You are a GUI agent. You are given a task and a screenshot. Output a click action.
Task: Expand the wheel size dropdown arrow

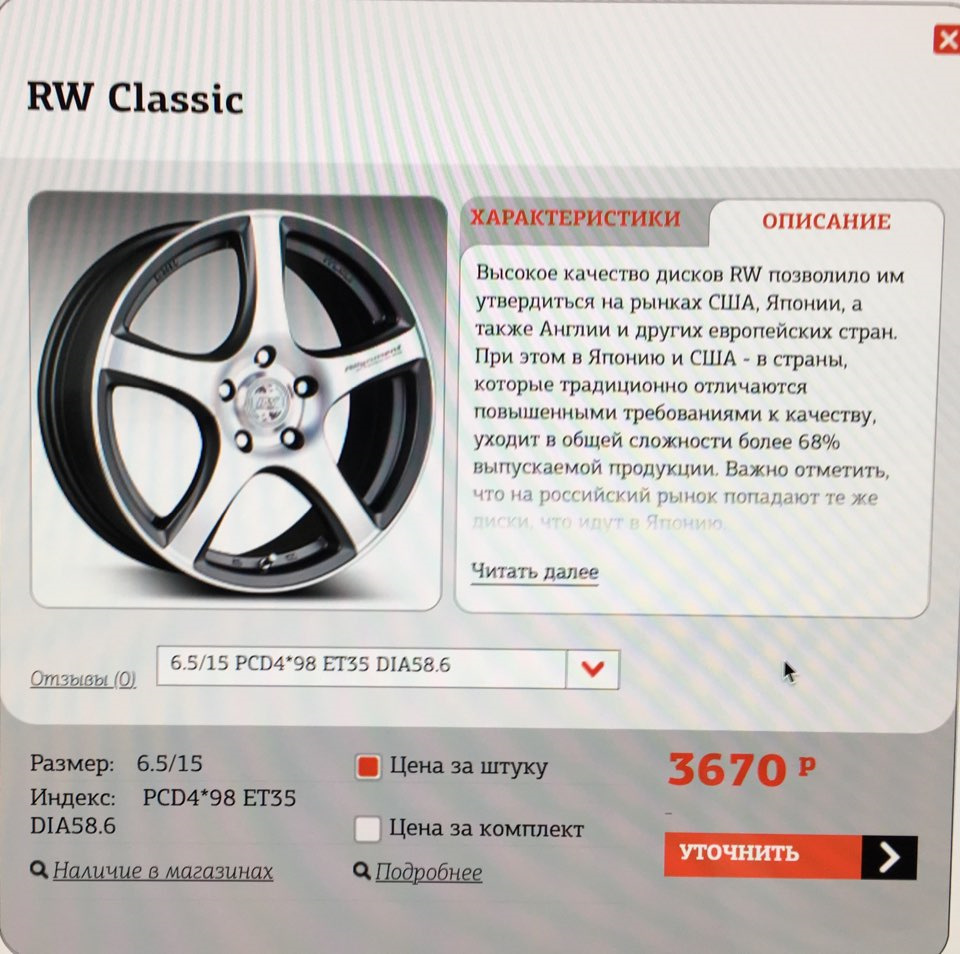[x=592, y=668]
